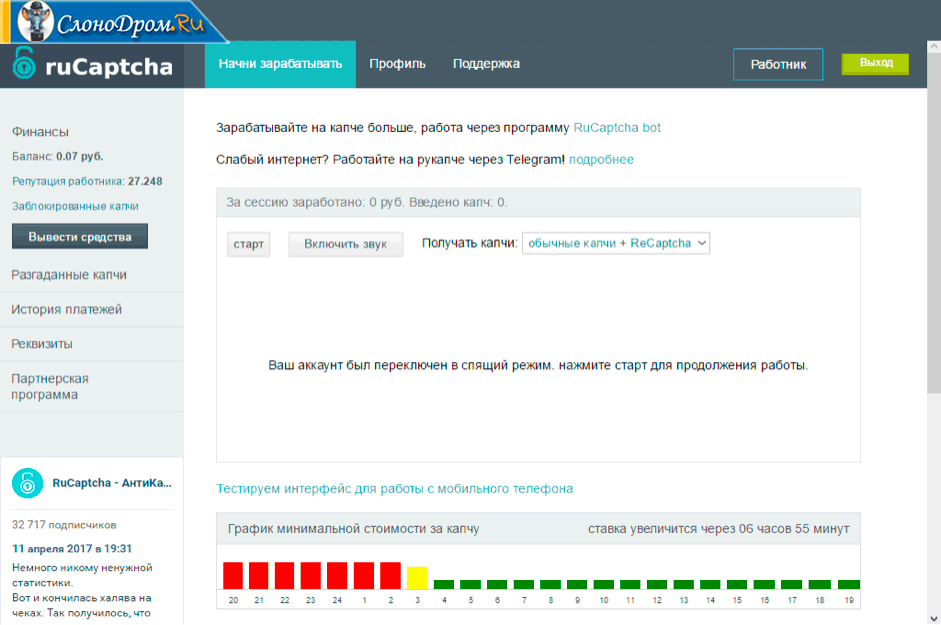The image size is (941, 625).
Task: Click the 32 717 подписчиков text
Action: pyautogui.click(x=64, y=525)
